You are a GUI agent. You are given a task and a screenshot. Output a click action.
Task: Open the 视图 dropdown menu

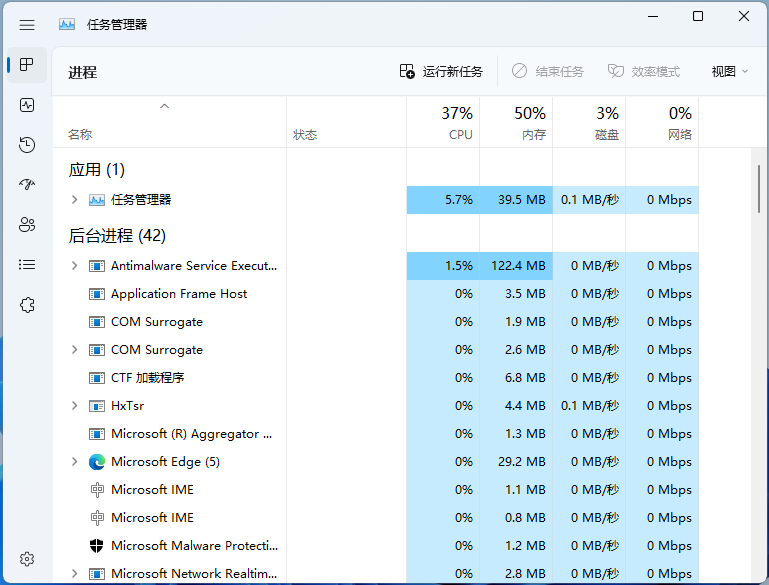click(729, 72)
